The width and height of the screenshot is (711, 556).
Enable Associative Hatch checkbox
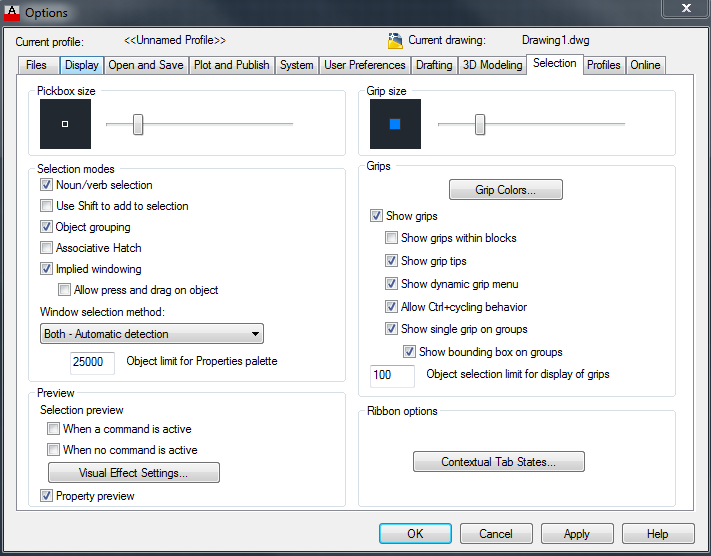(46, 248)
